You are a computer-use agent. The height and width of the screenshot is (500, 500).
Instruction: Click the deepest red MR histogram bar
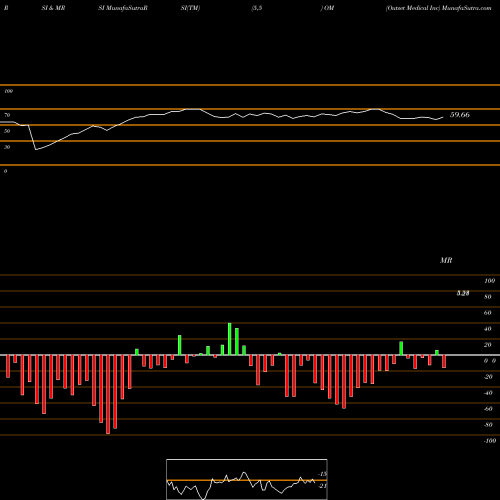point(108,394)
